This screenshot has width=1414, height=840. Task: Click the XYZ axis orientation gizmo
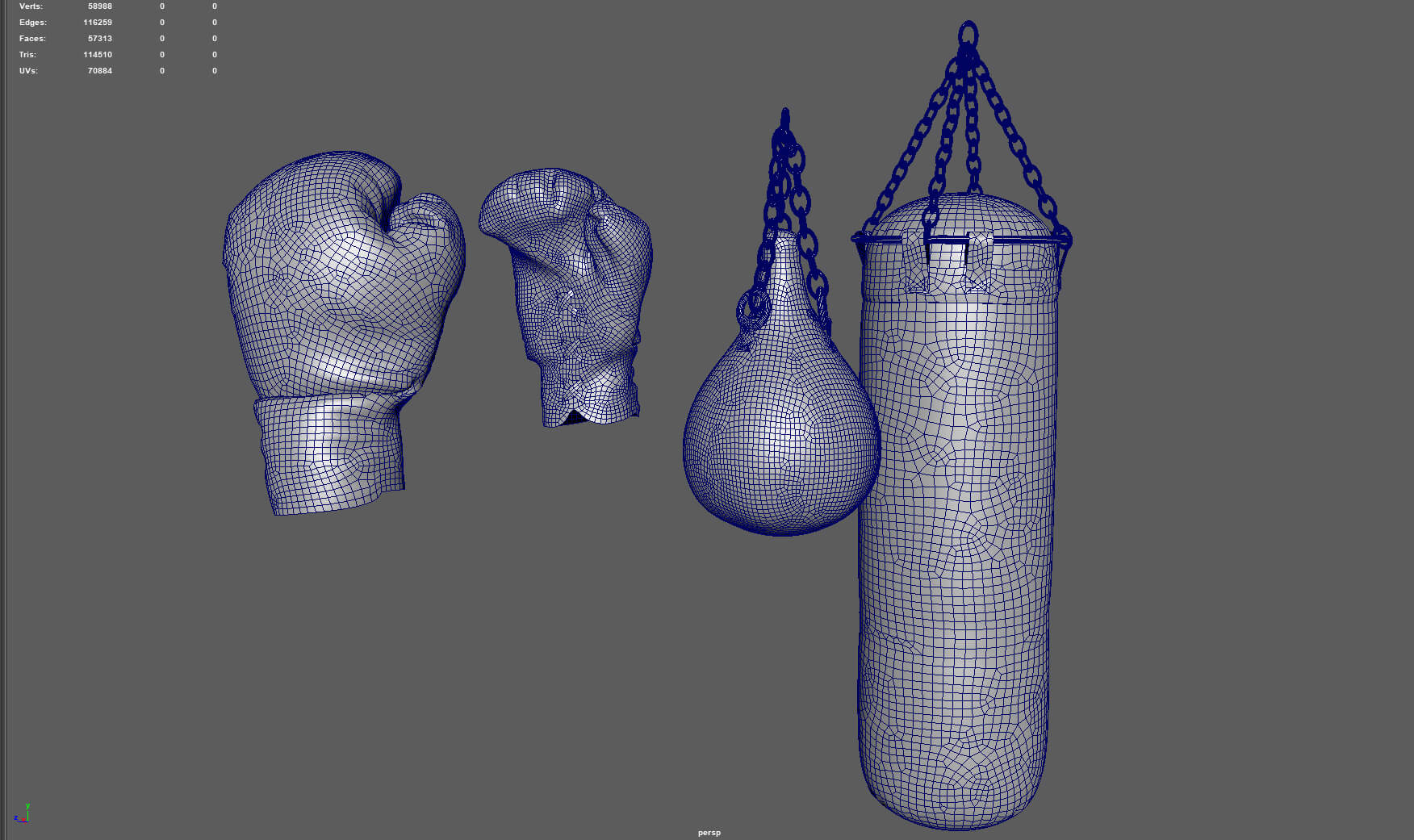23,813
